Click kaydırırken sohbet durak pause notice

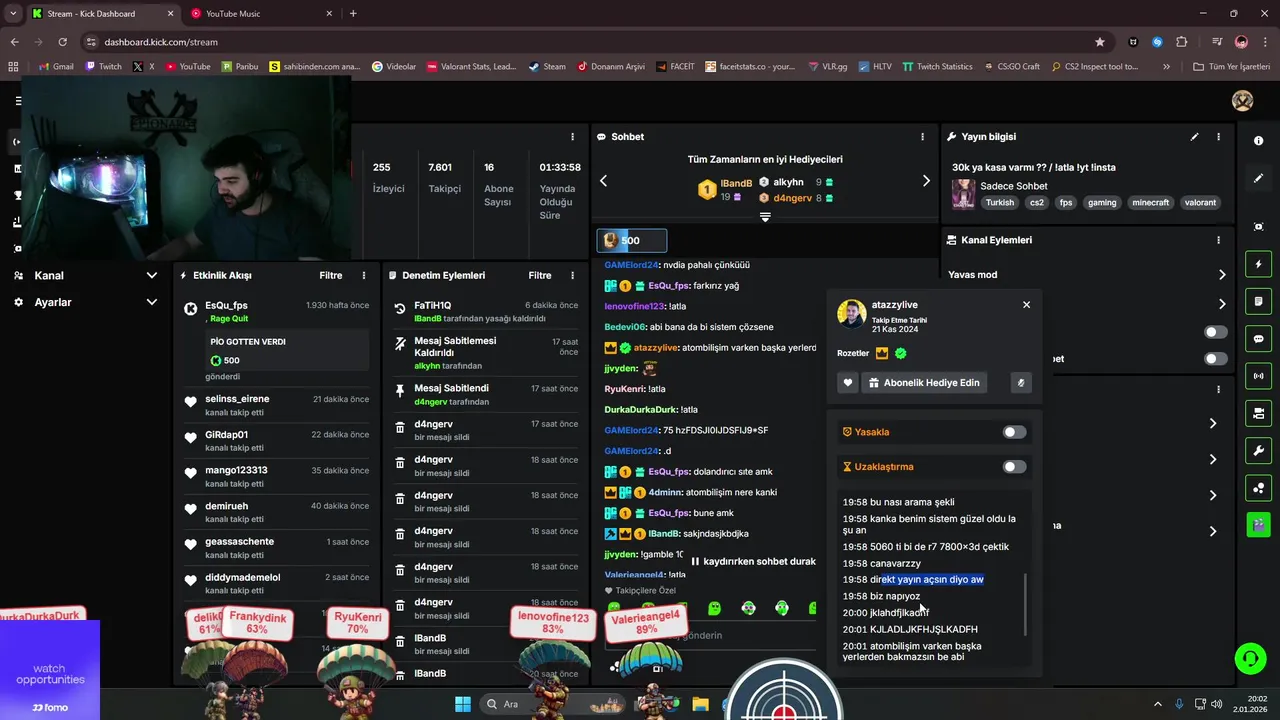754,561
